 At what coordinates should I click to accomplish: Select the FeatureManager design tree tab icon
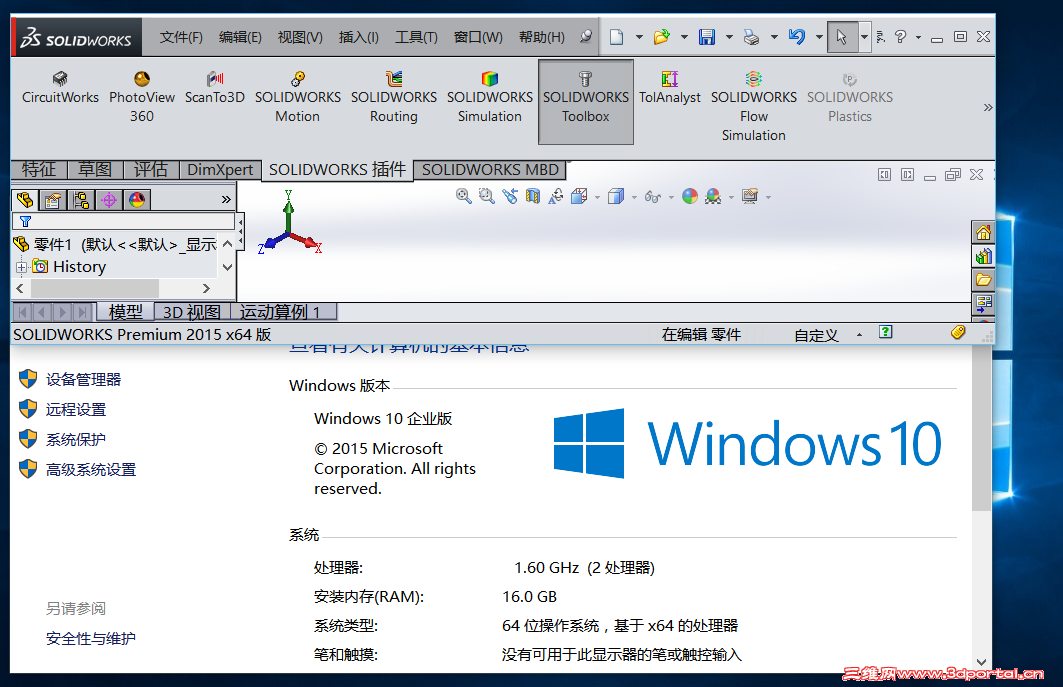click(x=25, y=200)
